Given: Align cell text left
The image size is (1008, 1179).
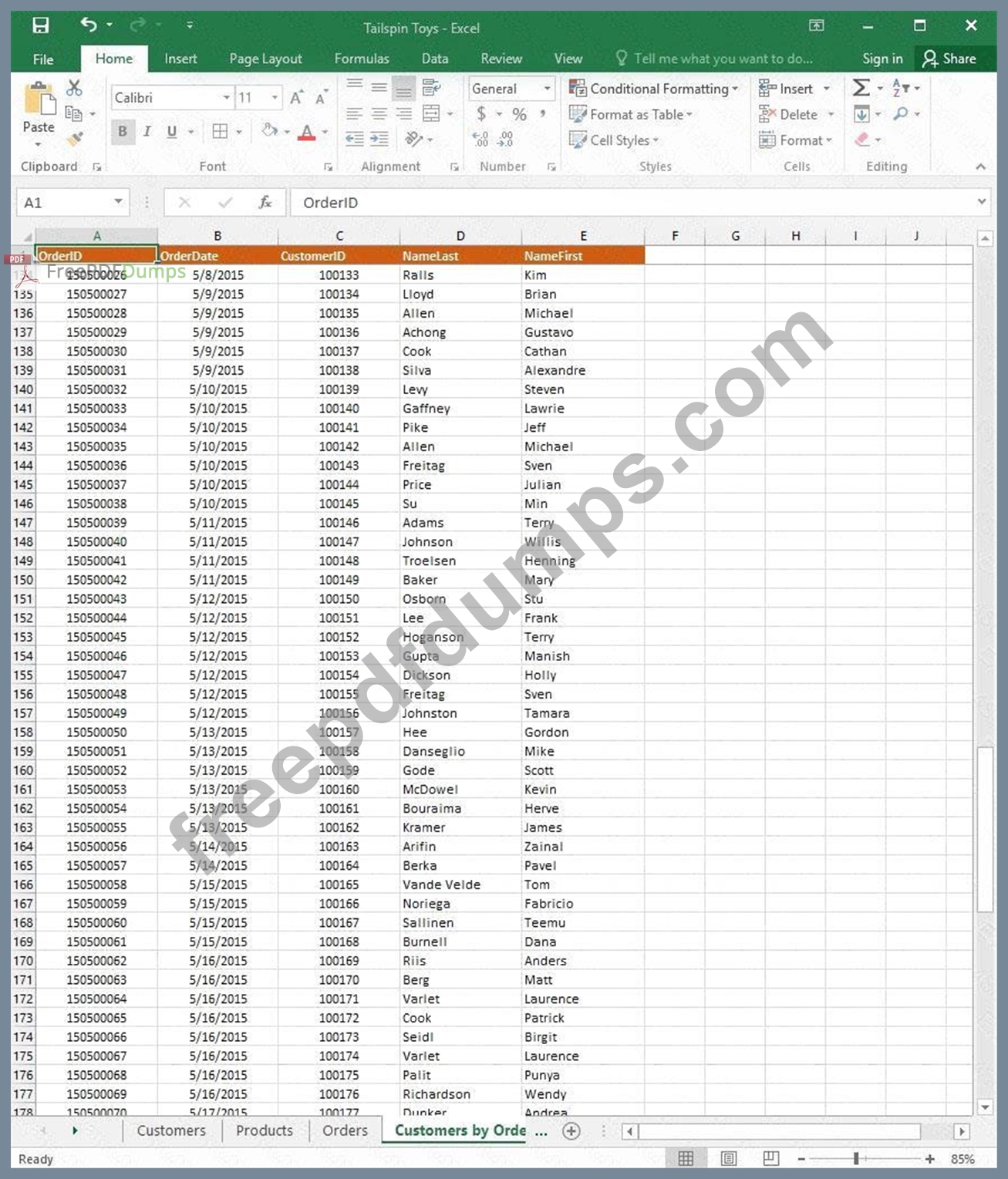Looking at the screenshot, I should 354,114.
